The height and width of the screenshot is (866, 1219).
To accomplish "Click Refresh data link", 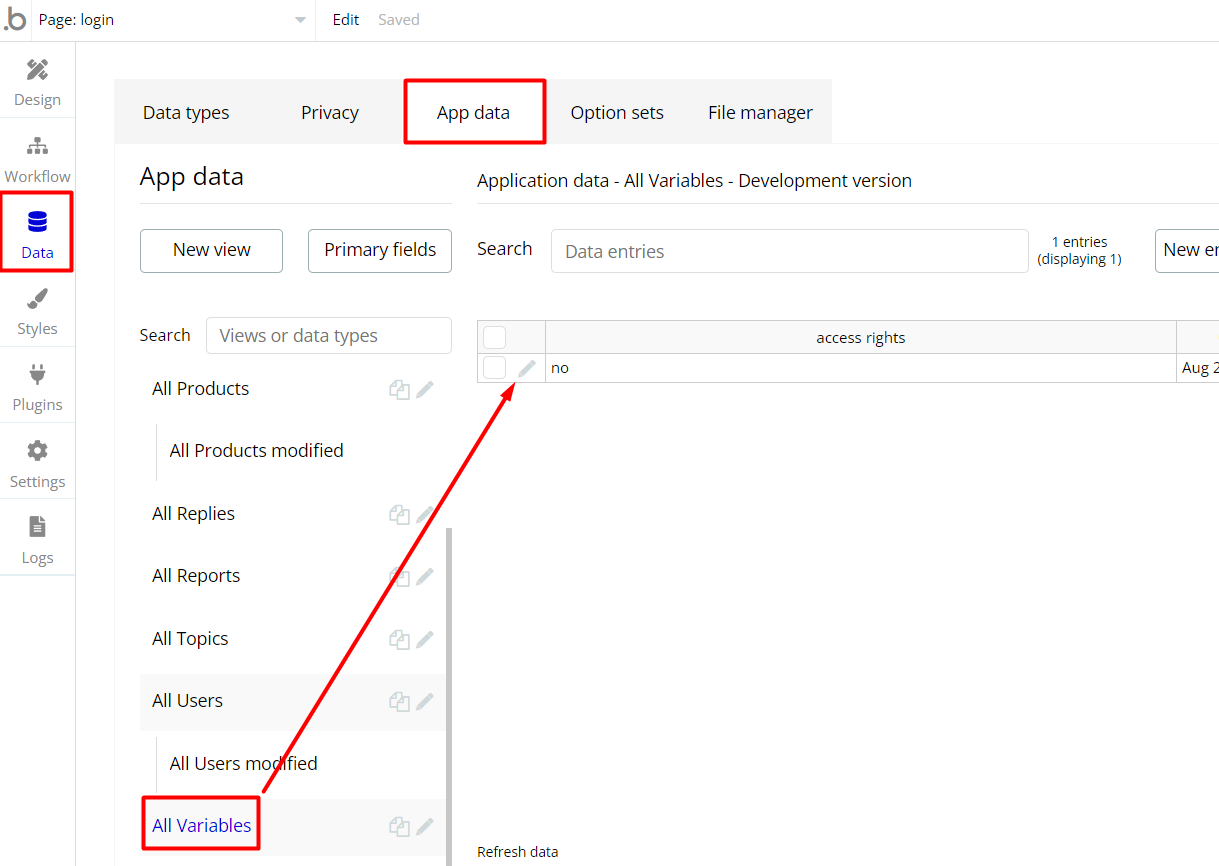I will pyautogui.click(x=517, y=852).
